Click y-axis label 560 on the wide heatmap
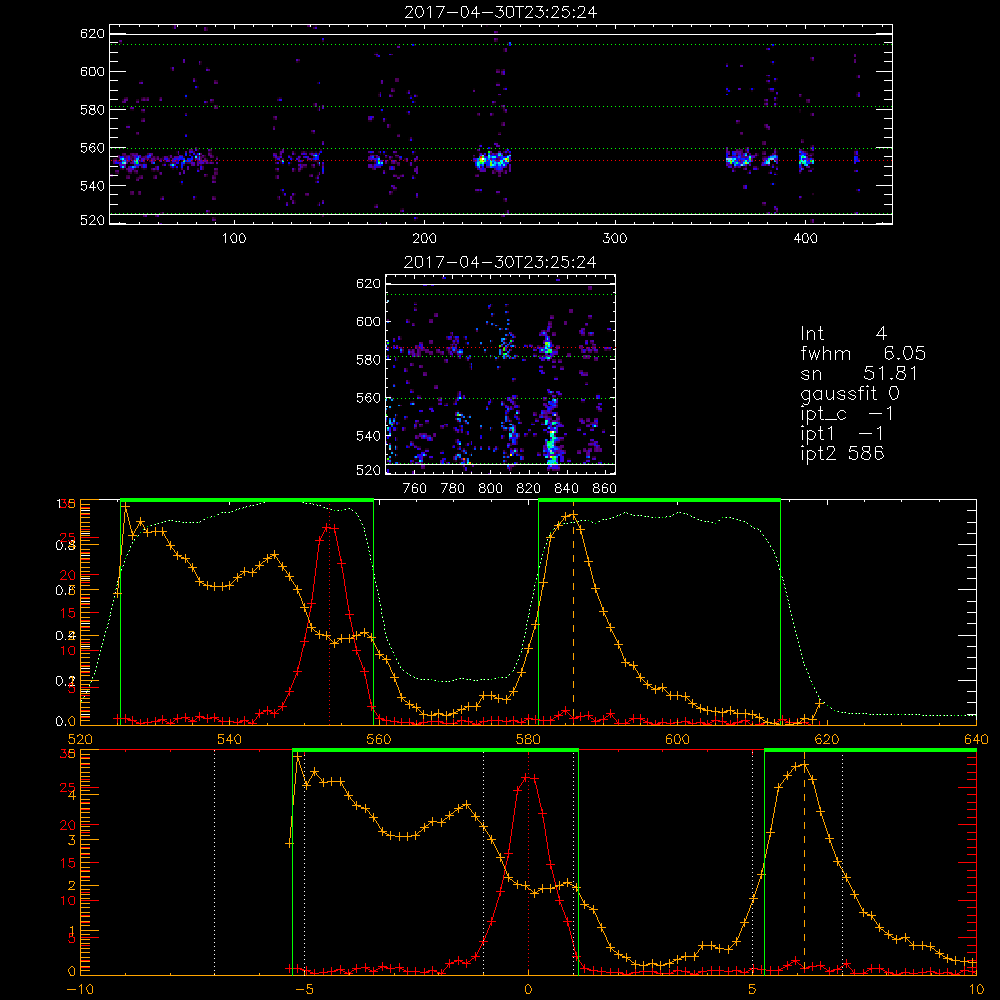Viewport: 1000px width, 1000px height. tap(92, 148)
